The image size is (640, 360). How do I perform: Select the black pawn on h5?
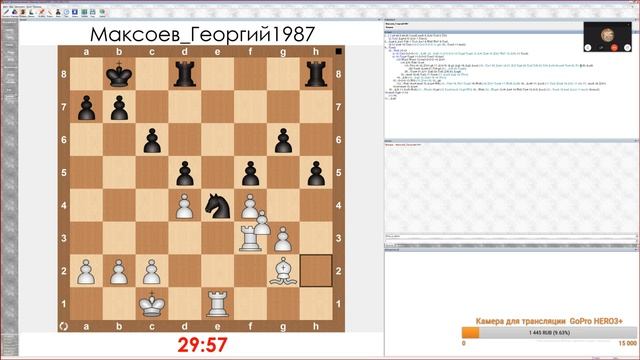(316, 173)
